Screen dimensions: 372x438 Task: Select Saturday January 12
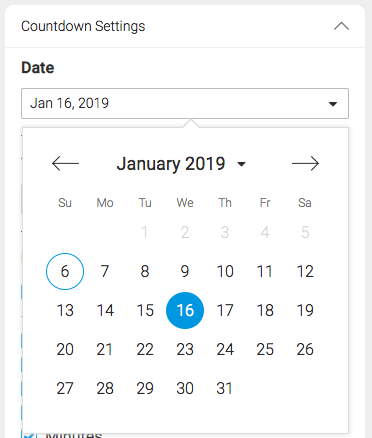pos(305,271)
